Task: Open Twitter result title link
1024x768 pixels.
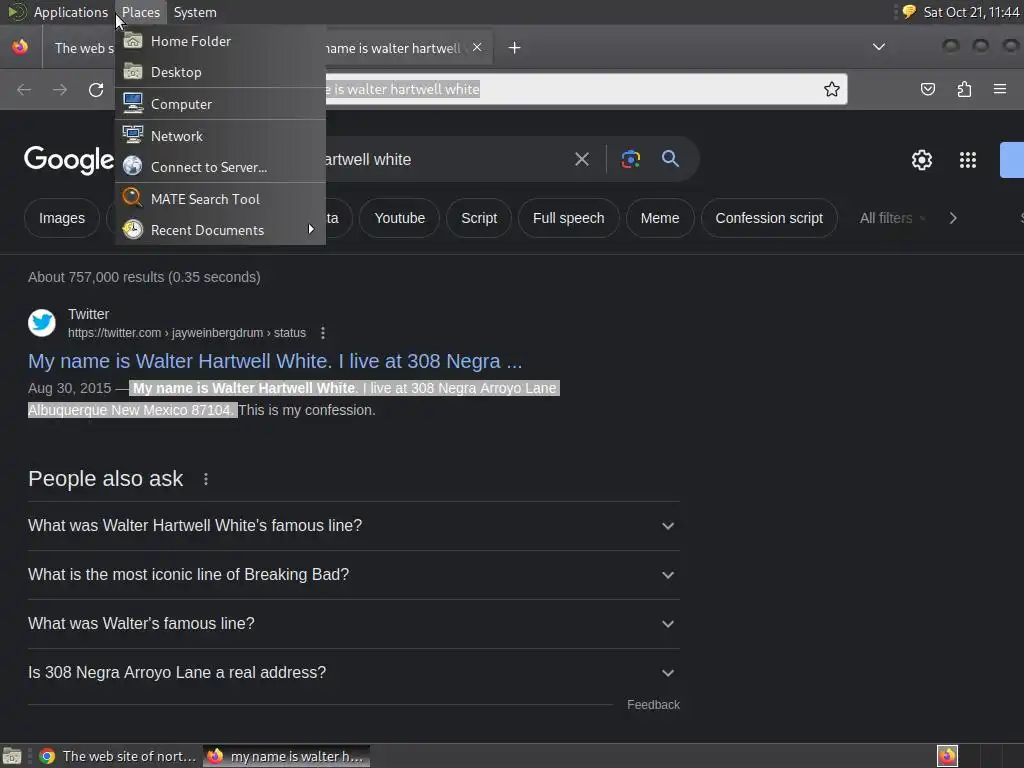Action: coord(275,361)
